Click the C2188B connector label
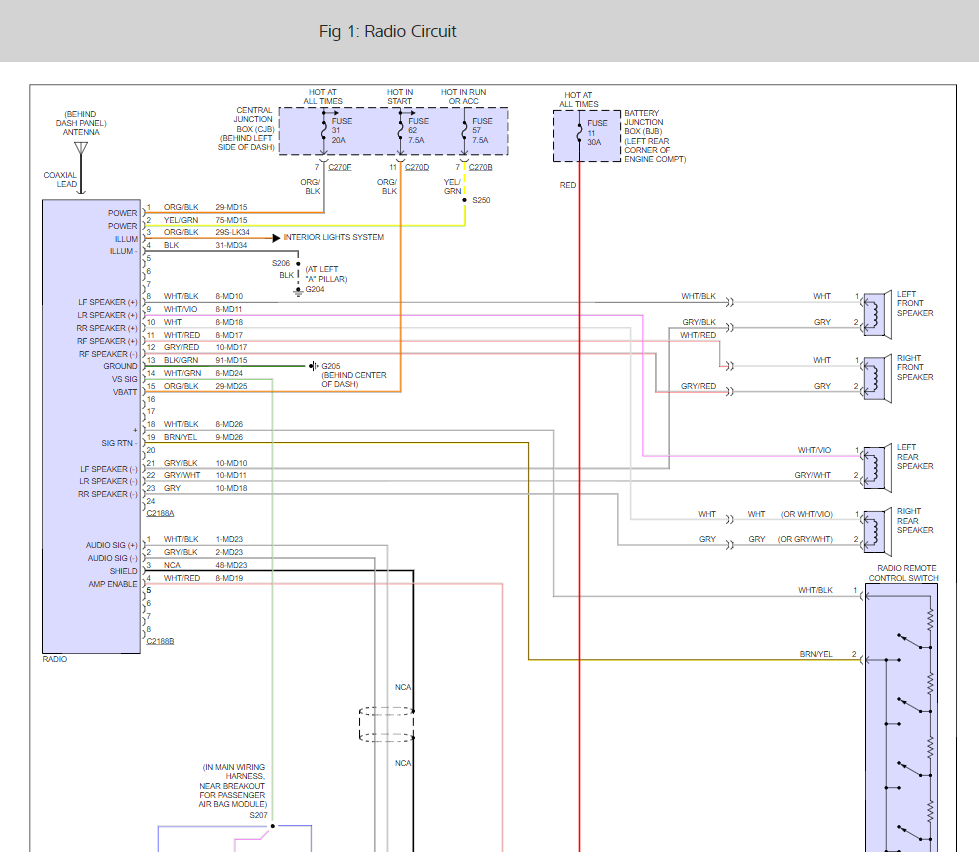This screenshot has width=979, height=865. tap(160, 641)
